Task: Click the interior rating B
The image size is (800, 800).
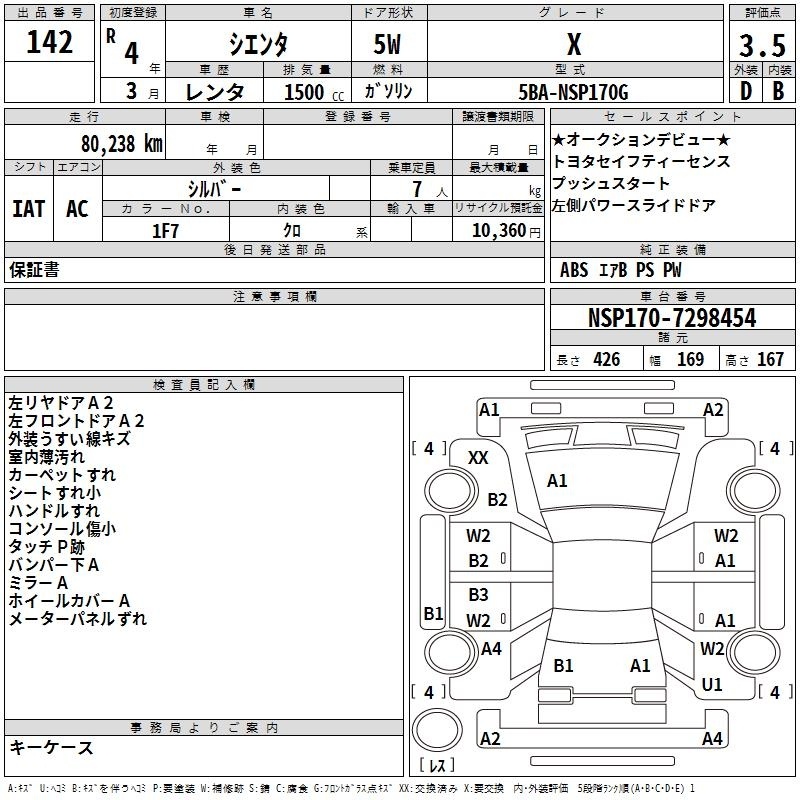Action: pos(778,91)
